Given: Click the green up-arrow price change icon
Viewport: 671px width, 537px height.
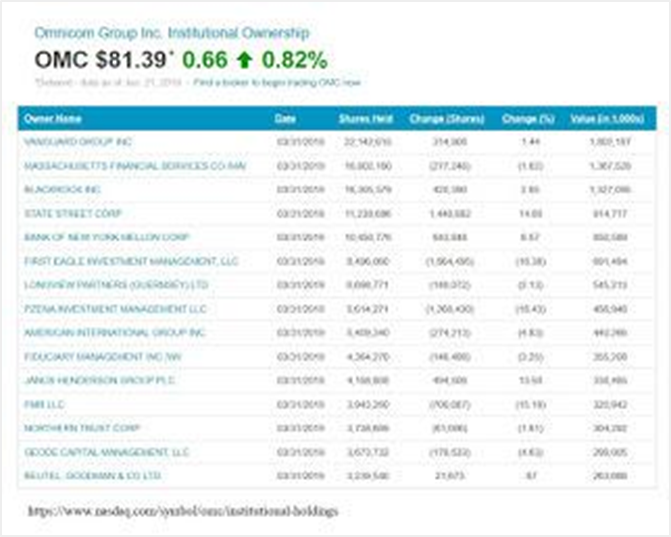Looking at the screenshot, I should [244, 60].
